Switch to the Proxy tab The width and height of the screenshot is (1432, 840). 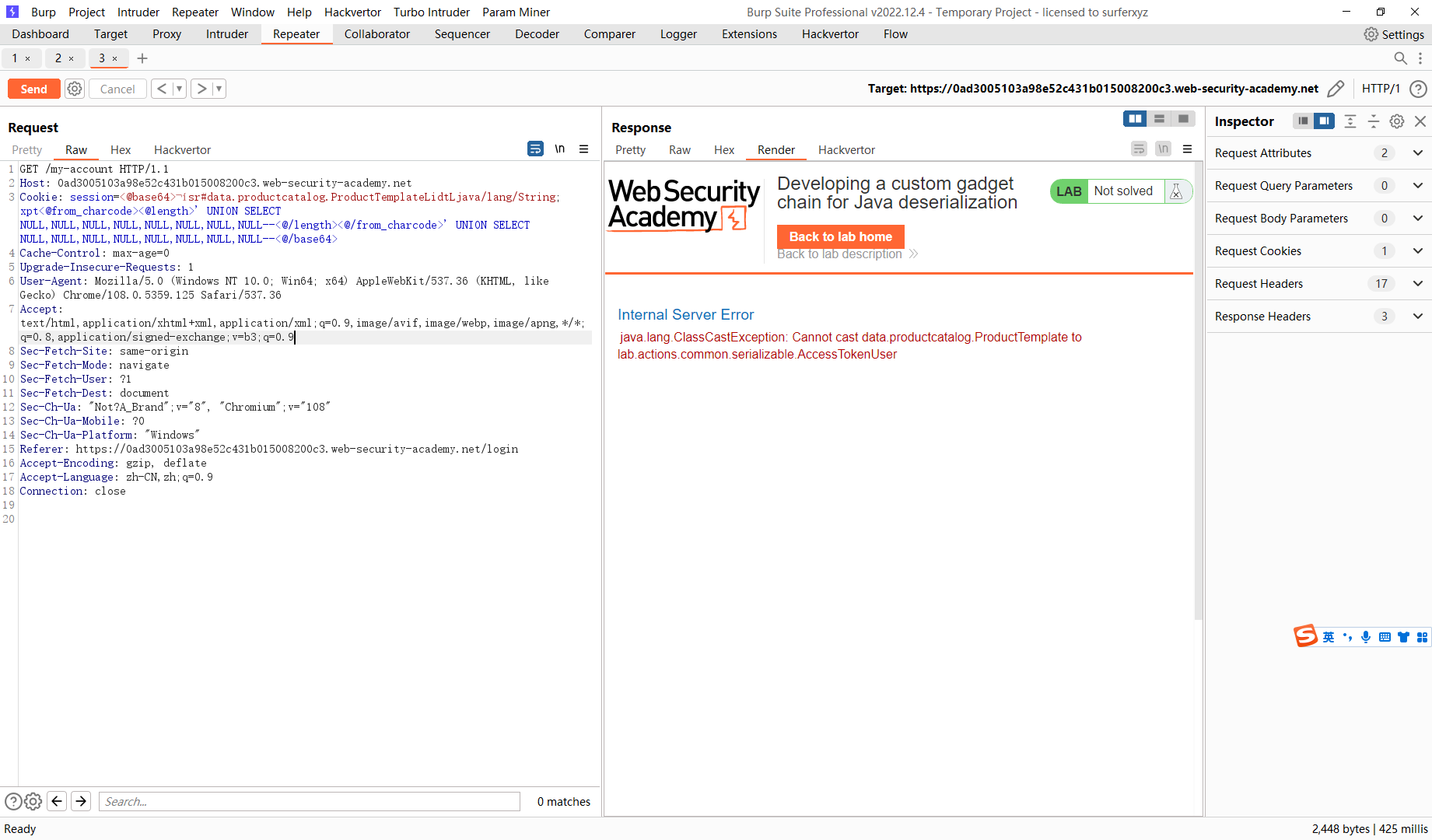pos(166,34)
